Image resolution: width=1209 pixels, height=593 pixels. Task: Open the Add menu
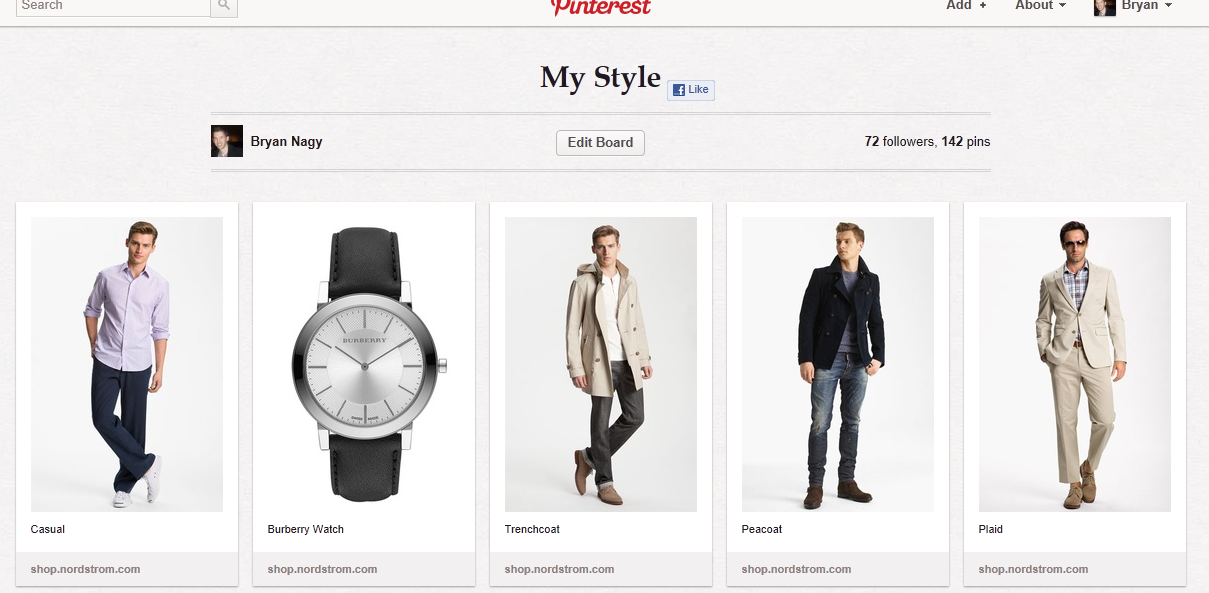point(966,6)
